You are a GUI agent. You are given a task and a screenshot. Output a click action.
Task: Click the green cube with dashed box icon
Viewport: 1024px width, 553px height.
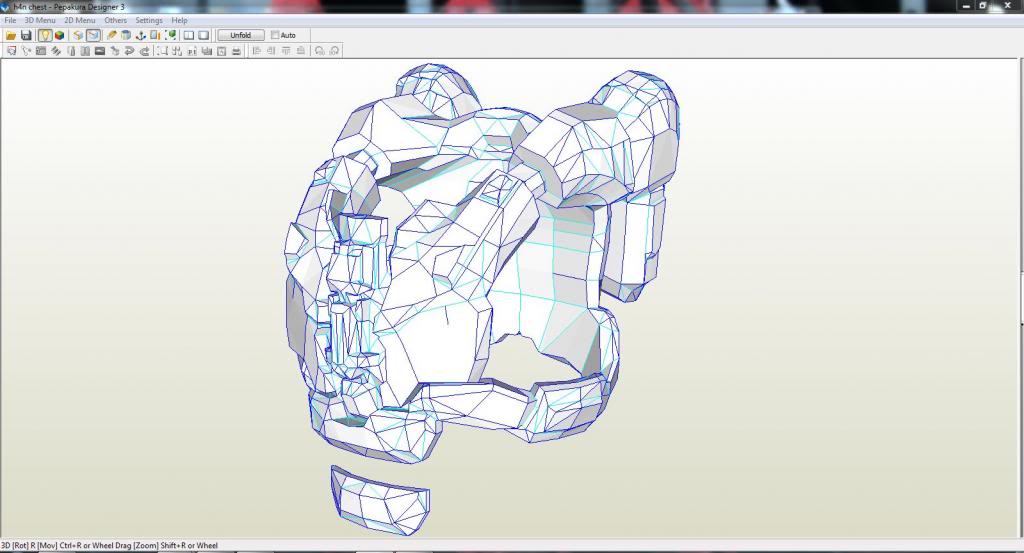[170, 35]
